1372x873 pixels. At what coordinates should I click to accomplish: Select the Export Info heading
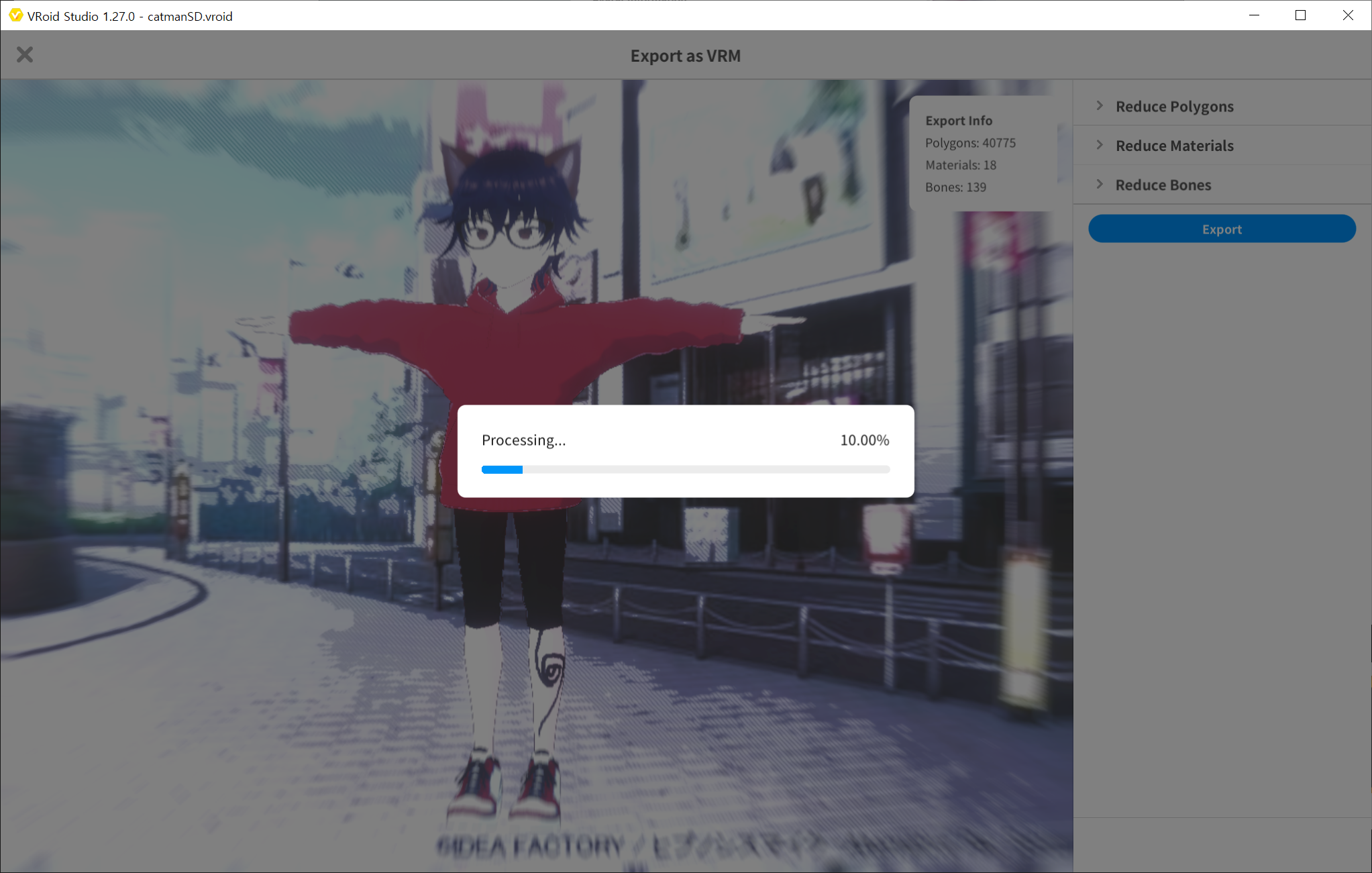point(958,121)
